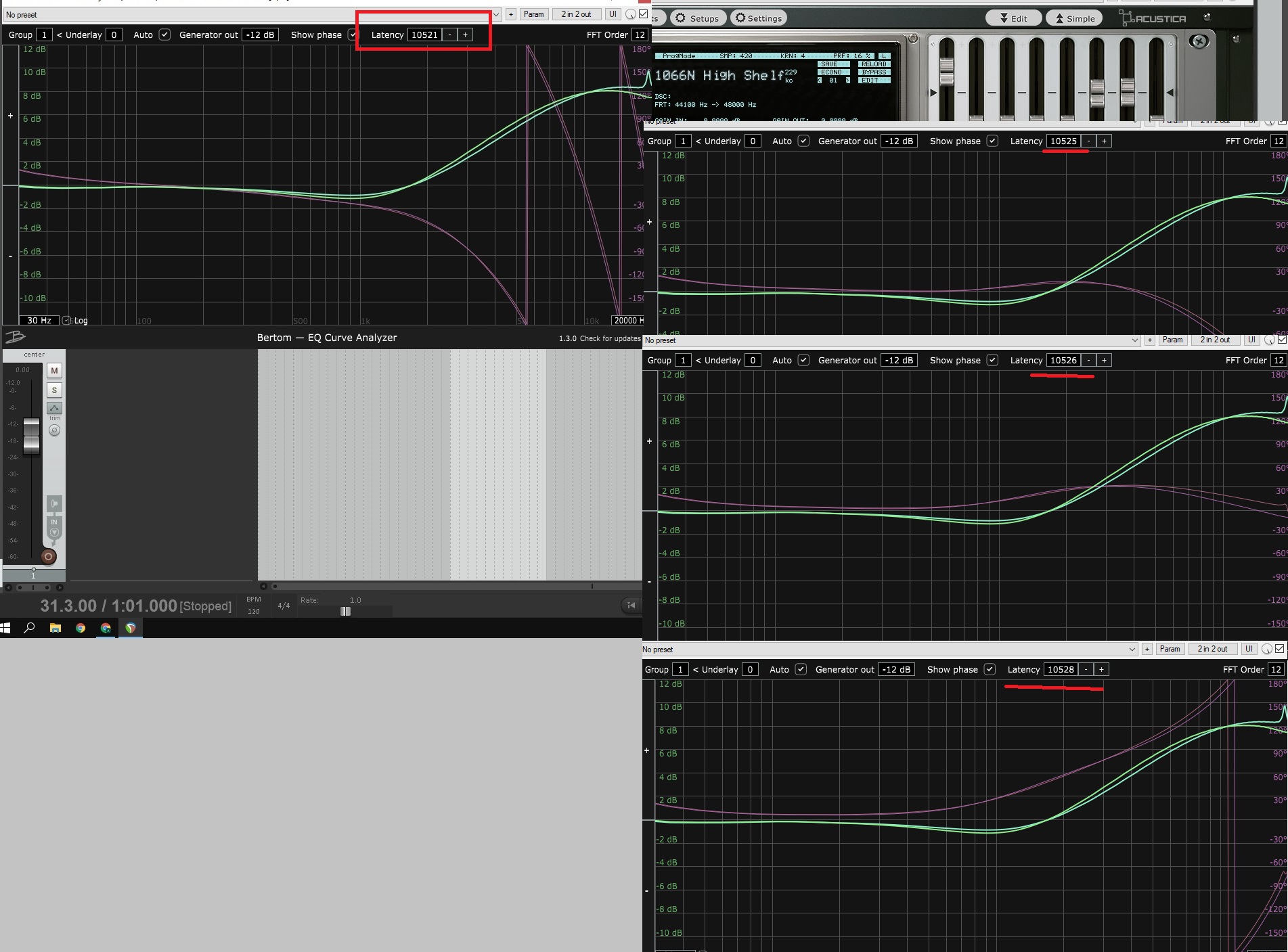Image resolution: width=1288 pixels, height=952 pixels.
Task: Decrease latency with - in 10525 analyzer
Action: pyautogui.click(x=1088, y=141)
